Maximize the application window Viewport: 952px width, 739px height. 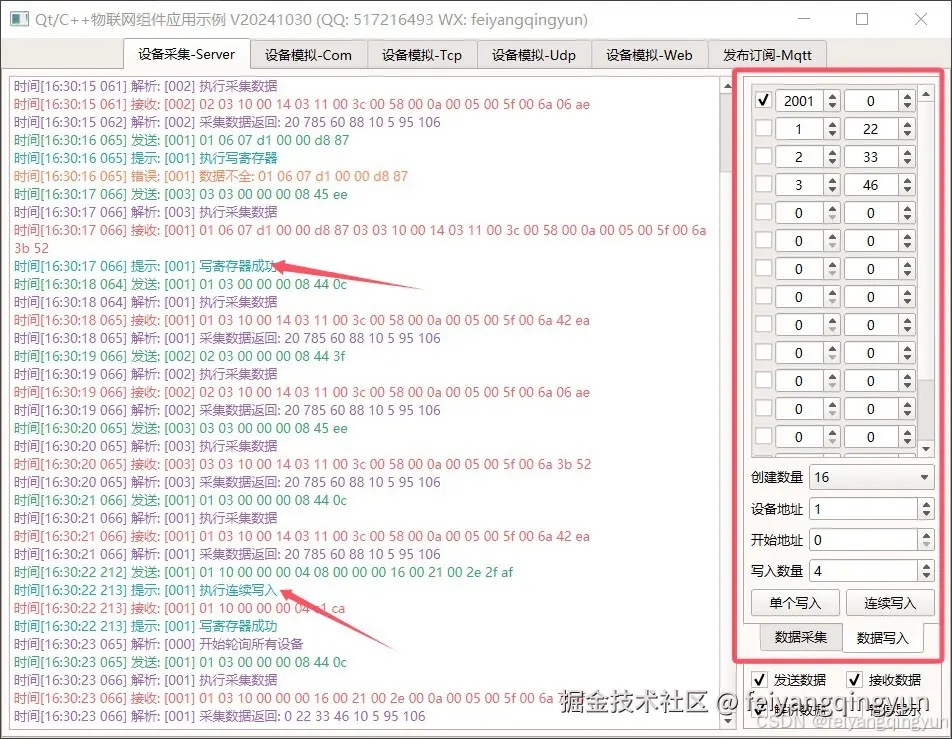[862, 19]
